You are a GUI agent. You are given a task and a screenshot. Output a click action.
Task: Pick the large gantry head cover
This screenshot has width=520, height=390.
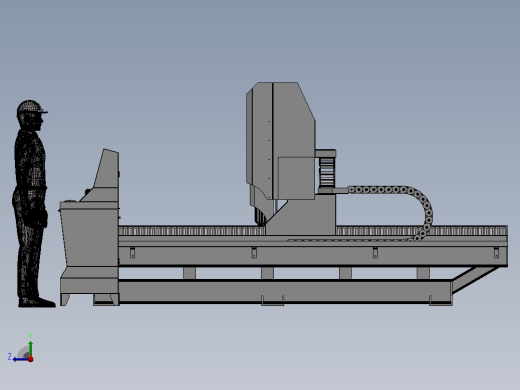point(281,141)
